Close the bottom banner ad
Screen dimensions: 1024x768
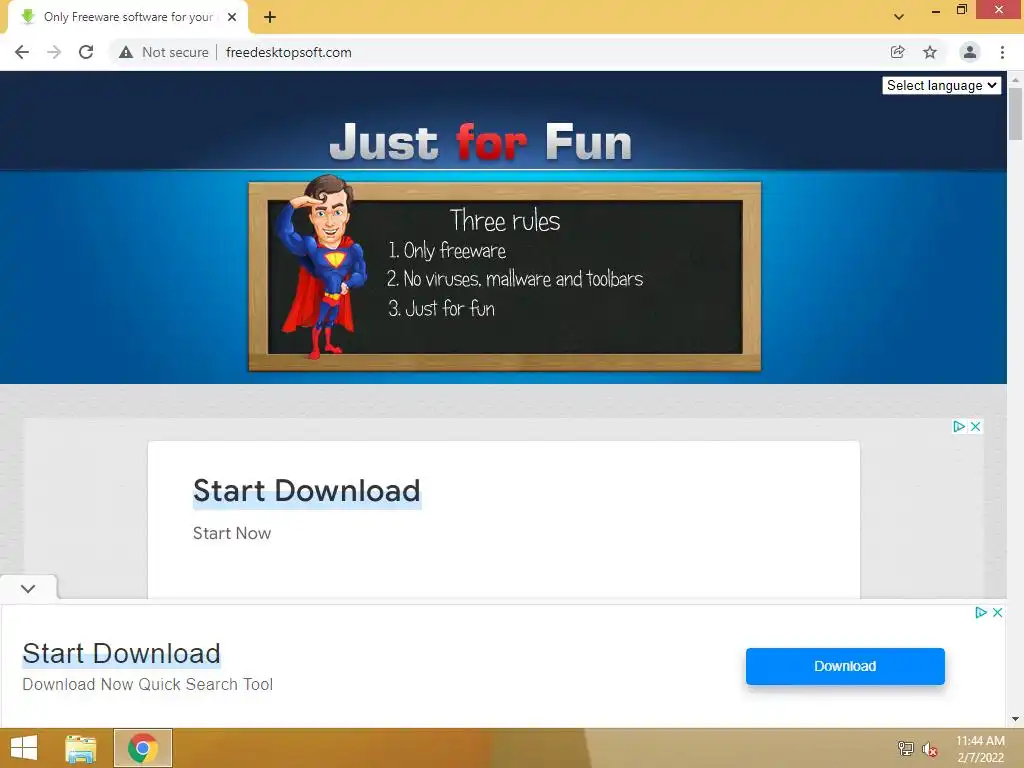[997, 613]
